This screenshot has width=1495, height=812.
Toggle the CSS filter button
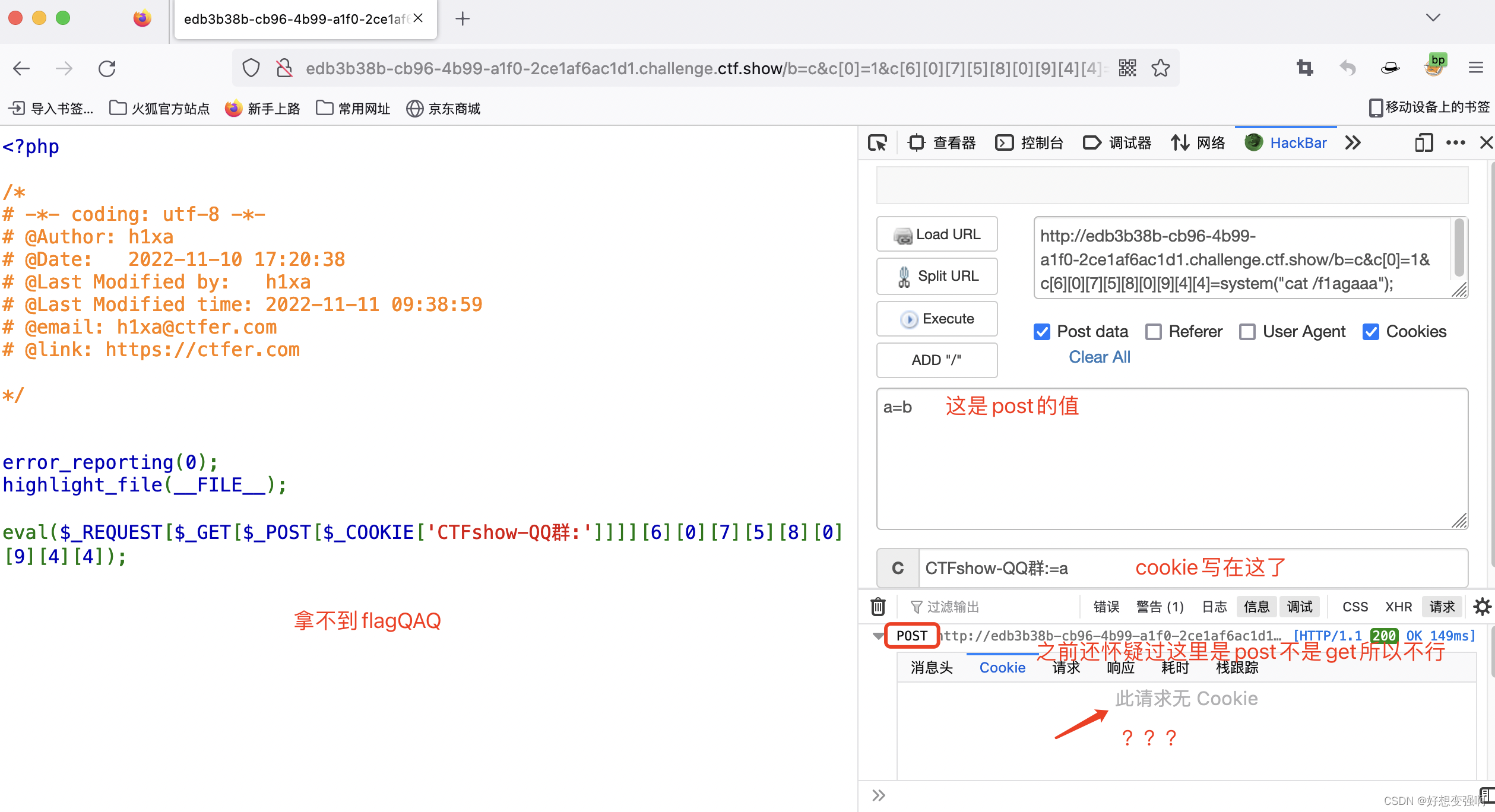1355,607
